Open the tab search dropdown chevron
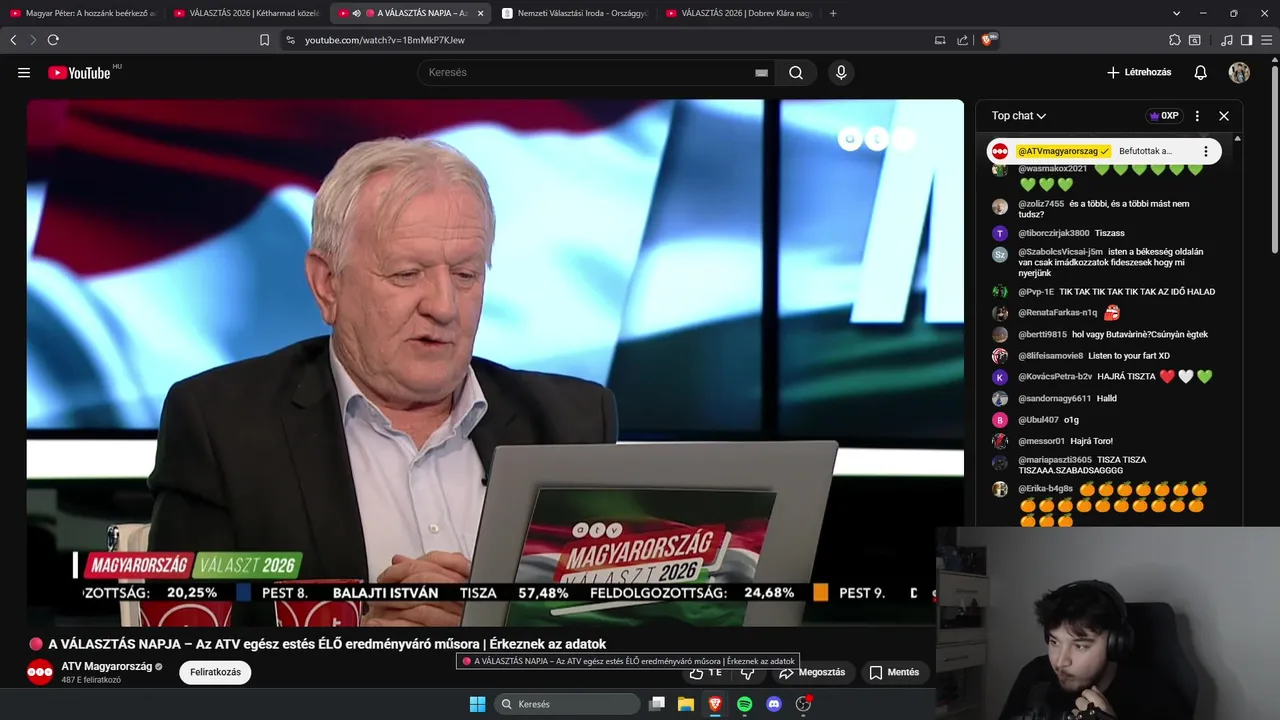Image resolution: width=1280 pixels, height=720 pixels. [x=1176, y=13]
